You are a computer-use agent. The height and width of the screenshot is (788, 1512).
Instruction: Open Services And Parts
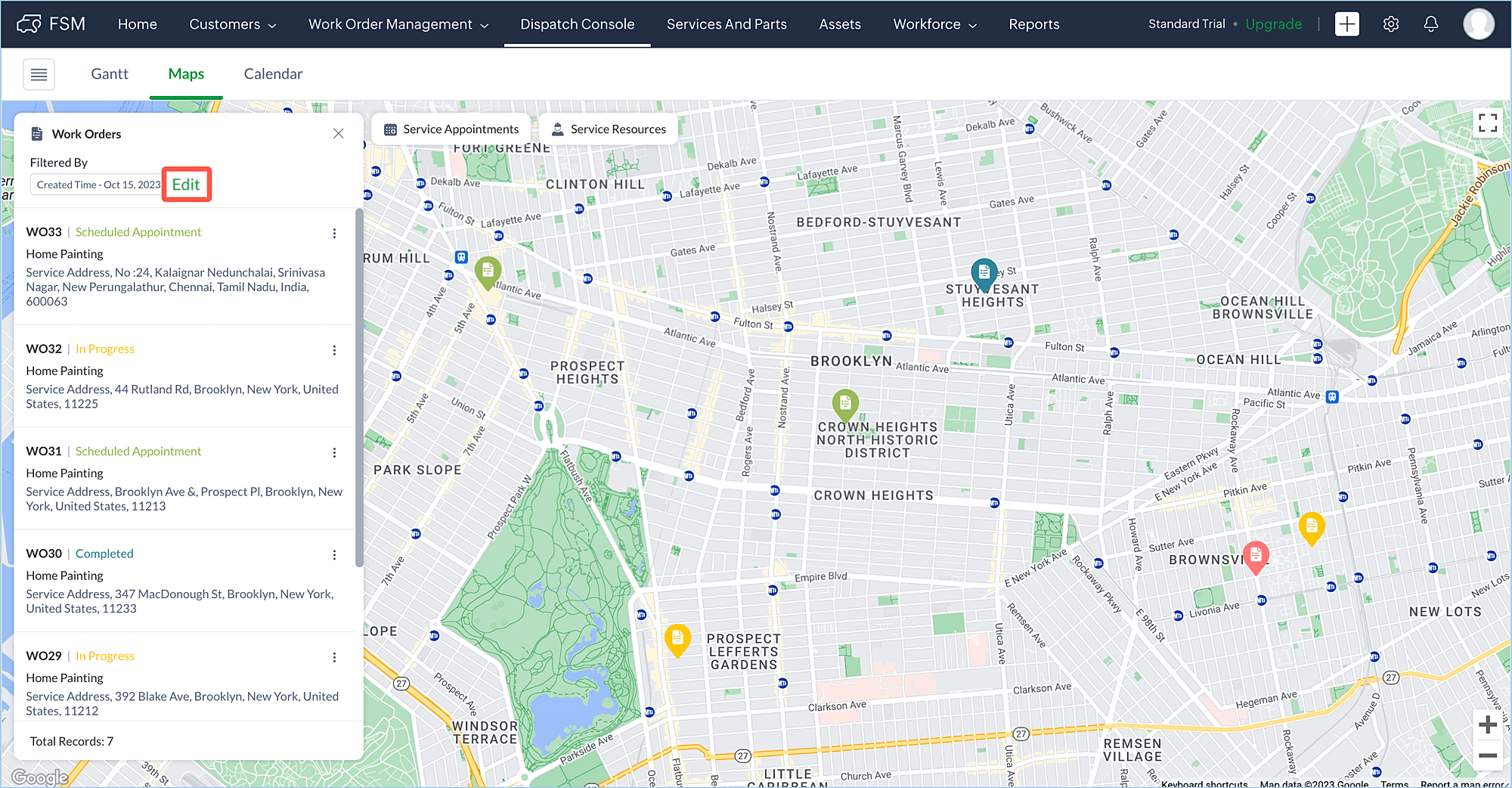point(727,24)
